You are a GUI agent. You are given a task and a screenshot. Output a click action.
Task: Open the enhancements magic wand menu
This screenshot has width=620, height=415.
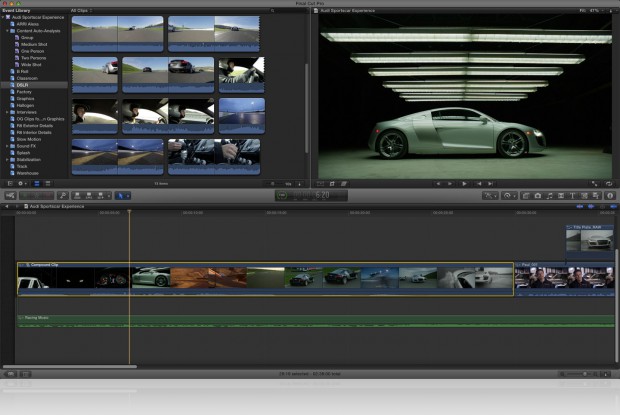click(490, 195)
